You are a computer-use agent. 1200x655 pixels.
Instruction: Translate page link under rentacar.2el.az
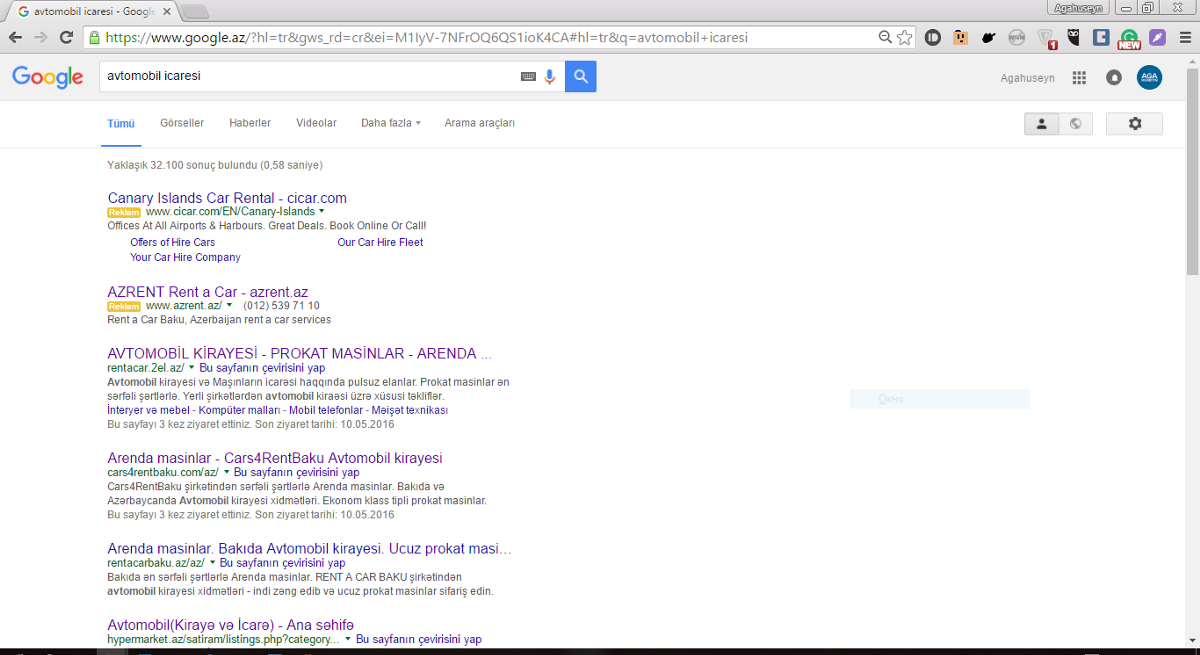(x=262, y=368)
